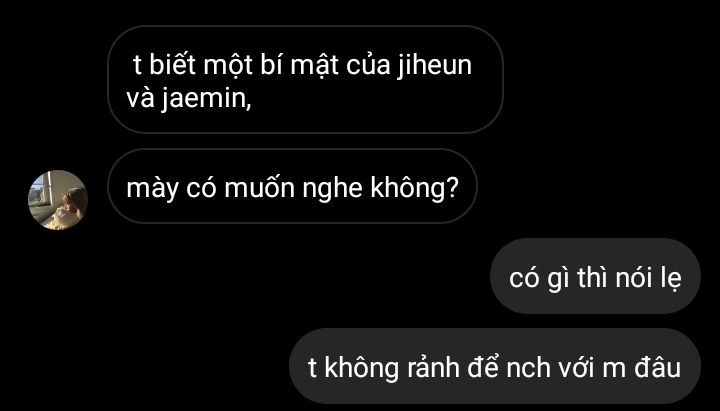Tap the word 'lẹ' in sent reply
The width and height of the screenshot is (720, 411).
pos(670,278)
